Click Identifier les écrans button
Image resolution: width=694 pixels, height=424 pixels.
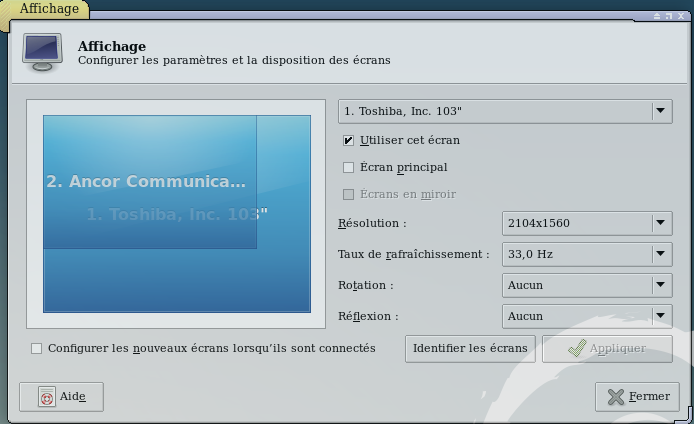pos(470,349)
